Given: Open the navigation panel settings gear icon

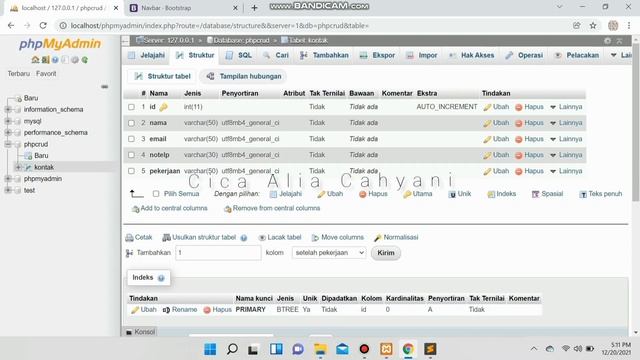Looking at the screenshot, I should pyautogui.click(x=75, y=60).
